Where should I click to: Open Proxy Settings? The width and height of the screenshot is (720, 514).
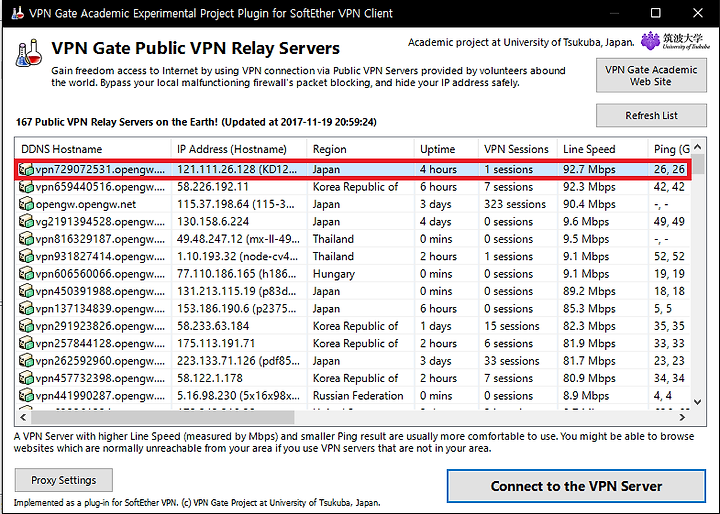[64, 480]
